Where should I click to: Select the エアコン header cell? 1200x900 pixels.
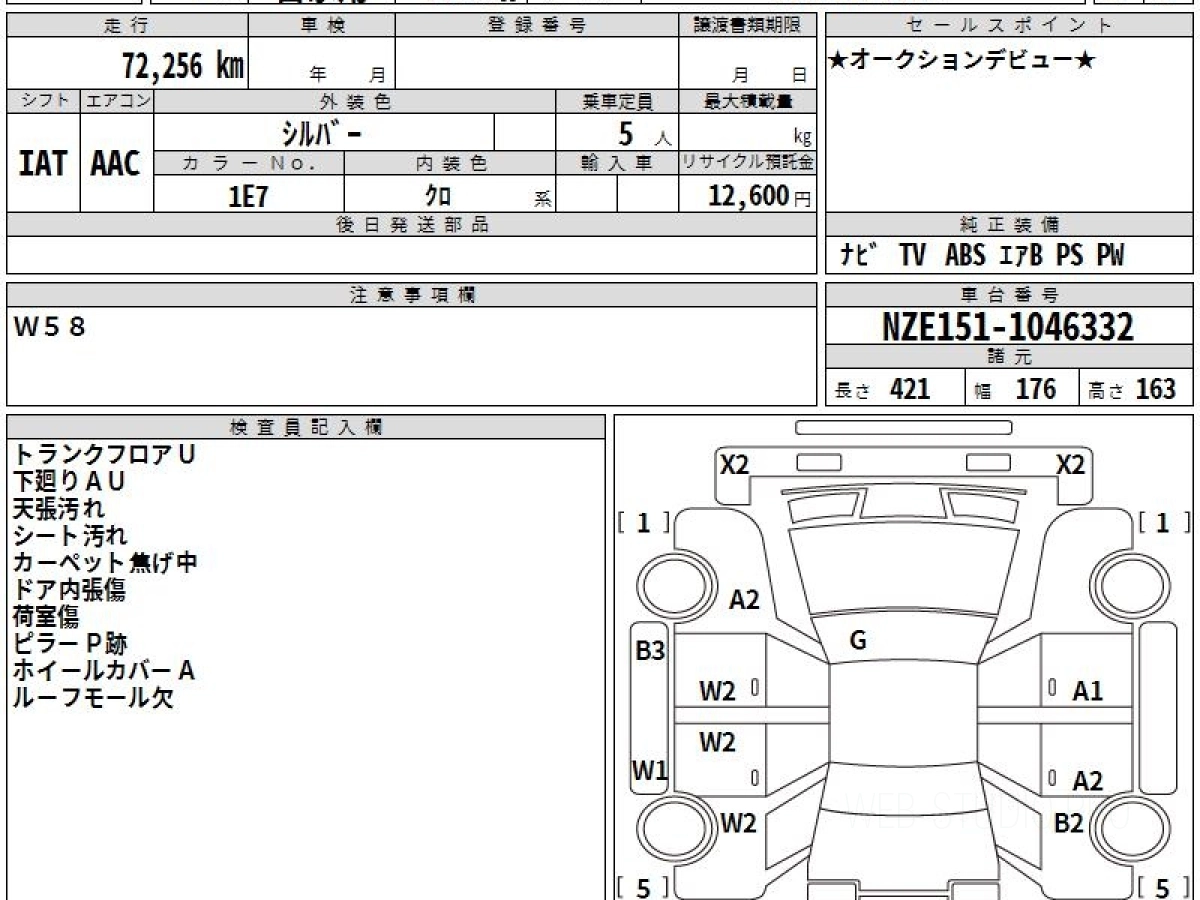click(x=117, y=101)
